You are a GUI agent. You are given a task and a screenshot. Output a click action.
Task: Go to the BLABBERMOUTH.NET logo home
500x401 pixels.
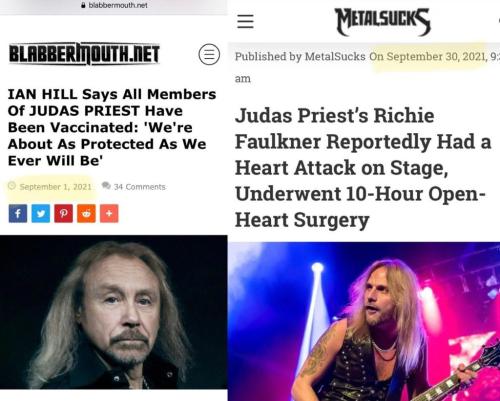point(84,54)
